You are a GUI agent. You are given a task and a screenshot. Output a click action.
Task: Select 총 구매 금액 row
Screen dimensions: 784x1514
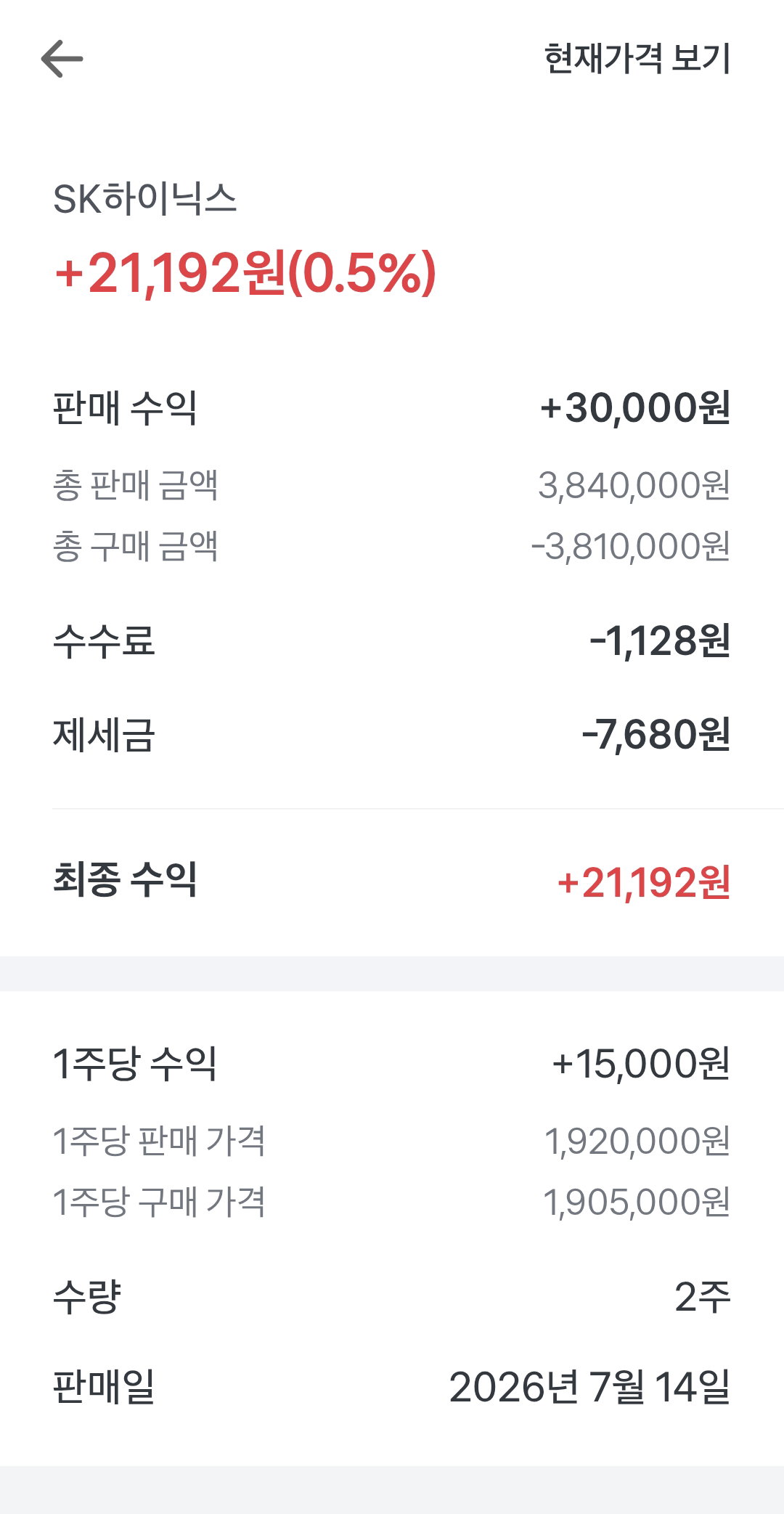point(392,546)
